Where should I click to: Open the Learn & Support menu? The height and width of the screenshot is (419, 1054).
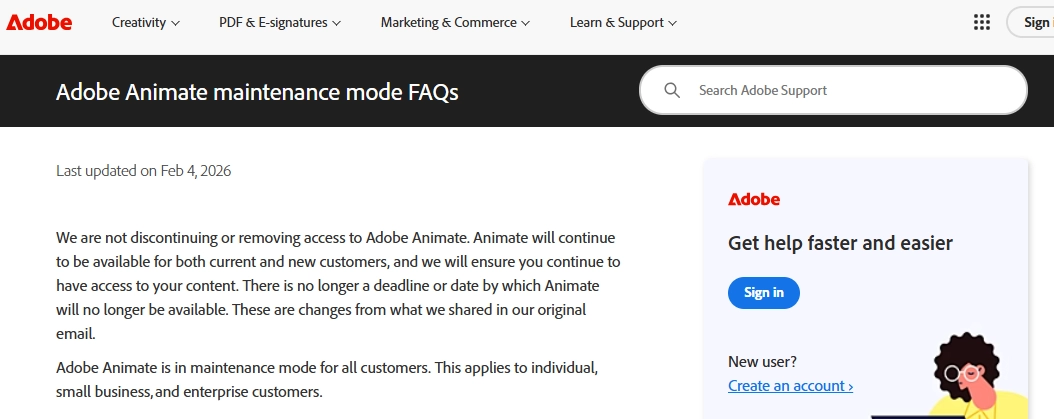623,22
